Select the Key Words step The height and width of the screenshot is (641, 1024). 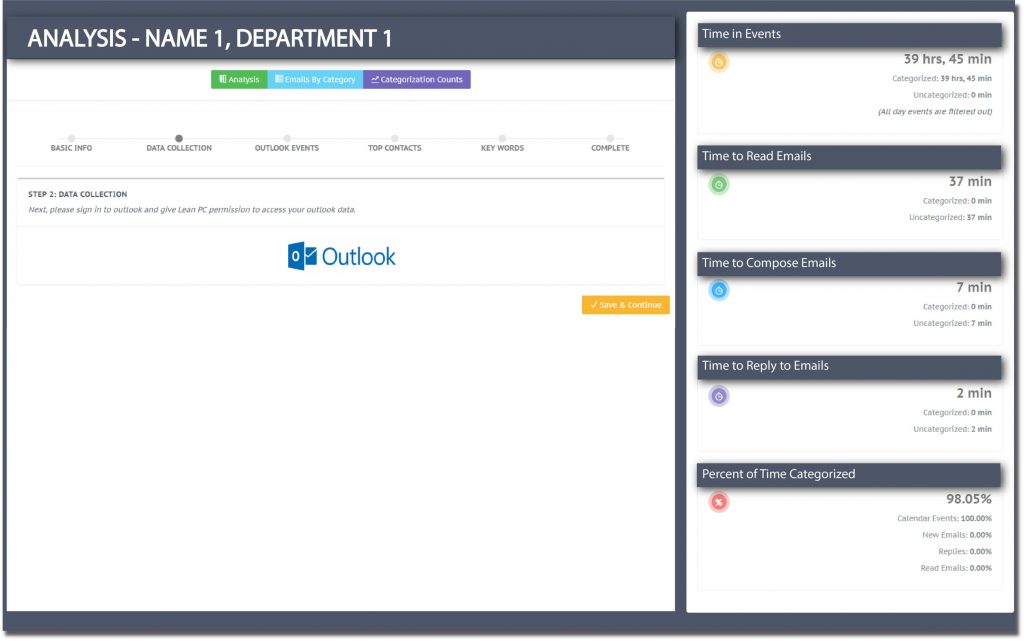502,144
